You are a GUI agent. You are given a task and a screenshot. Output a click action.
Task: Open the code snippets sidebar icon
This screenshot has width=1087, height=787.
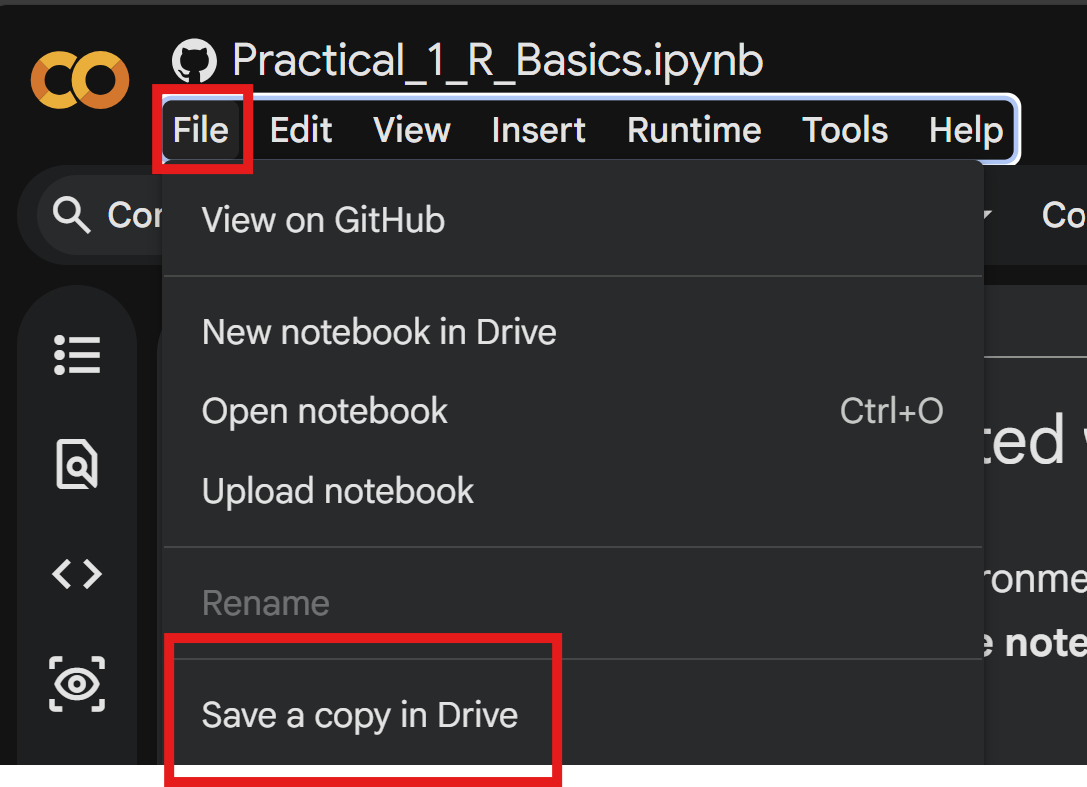click(x=77, y=574)
